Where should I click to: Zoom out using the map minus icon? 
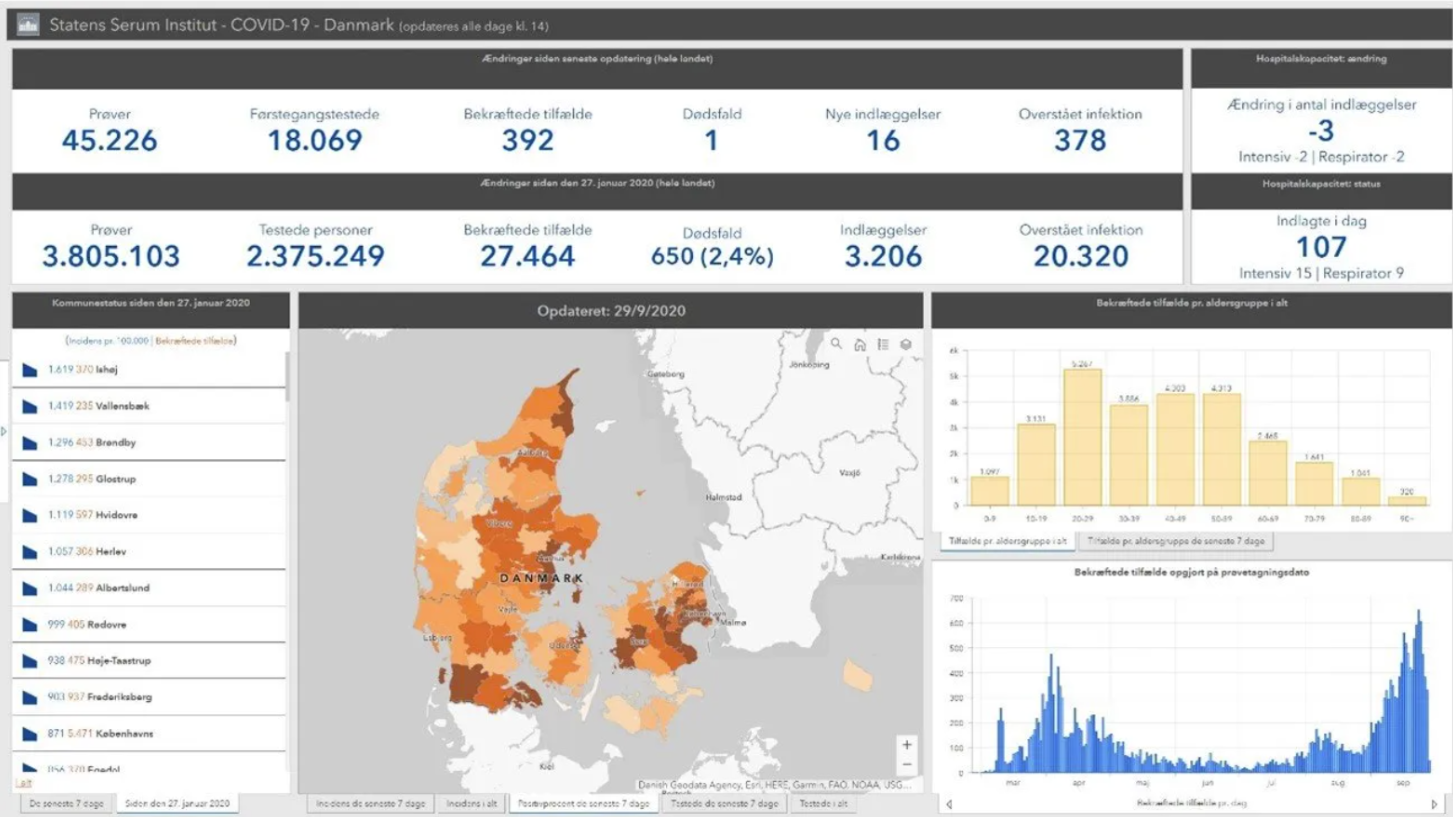coord(905,764)
